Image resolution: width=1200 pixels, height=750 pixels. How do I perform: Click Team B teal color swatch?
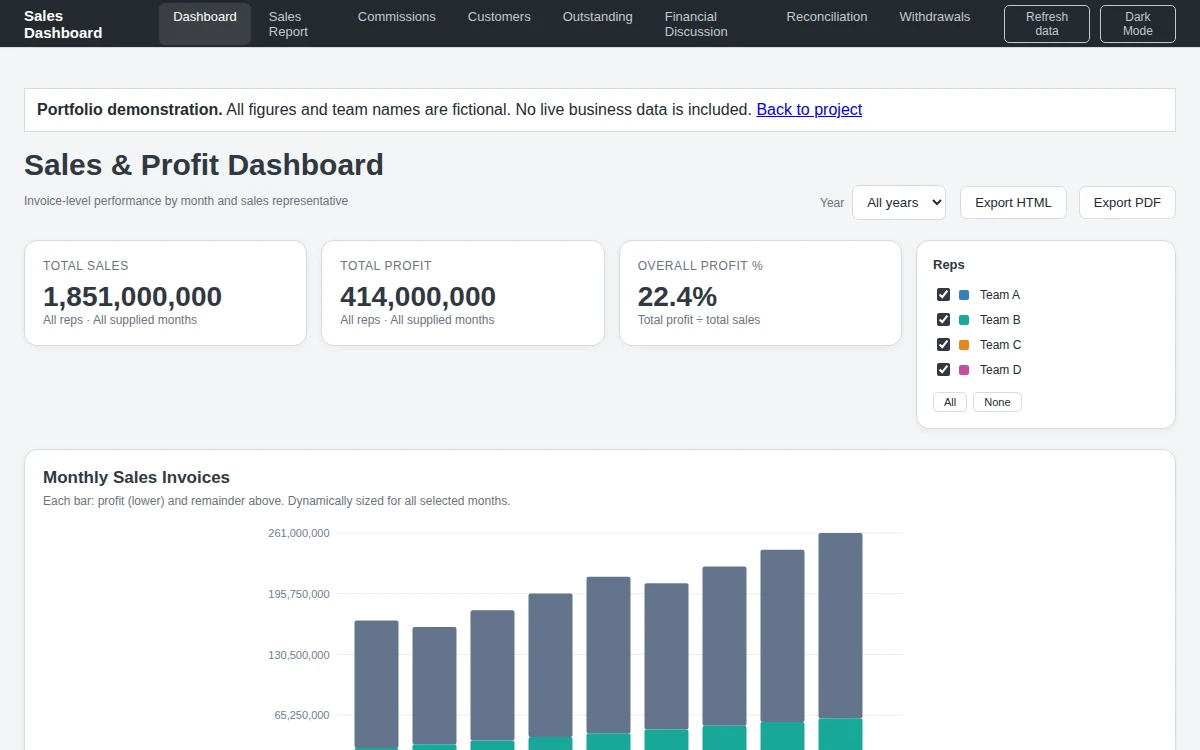click(964, 320)
